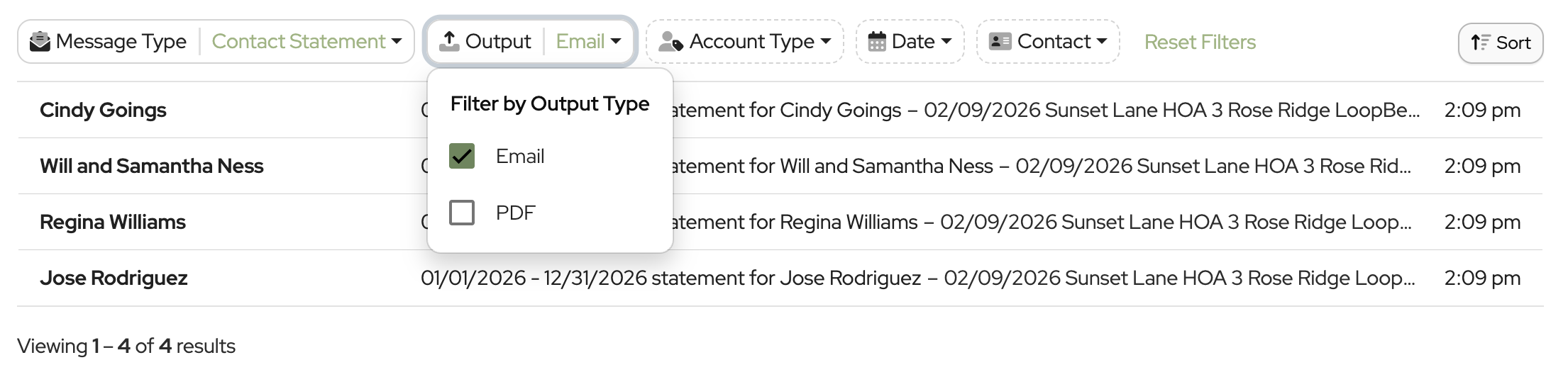Uncheck the Email output checkbox
Screen dimensions: 1568x377
point(462,156)
